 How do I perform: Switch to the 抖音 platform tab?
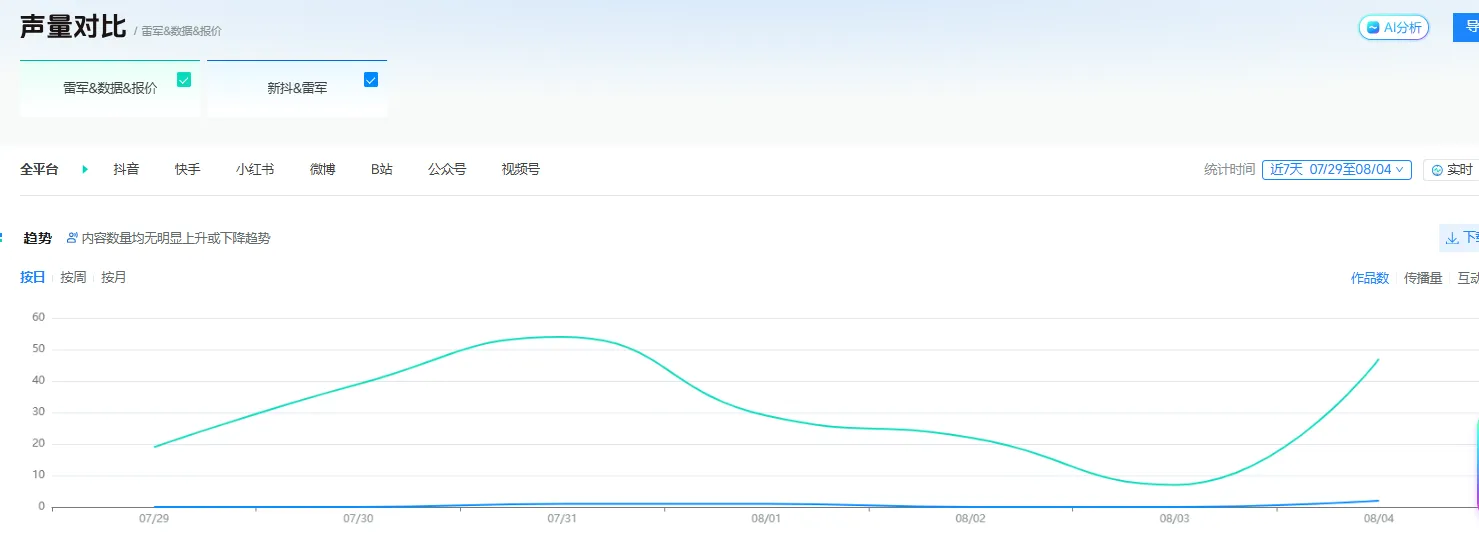coord(126,170)
